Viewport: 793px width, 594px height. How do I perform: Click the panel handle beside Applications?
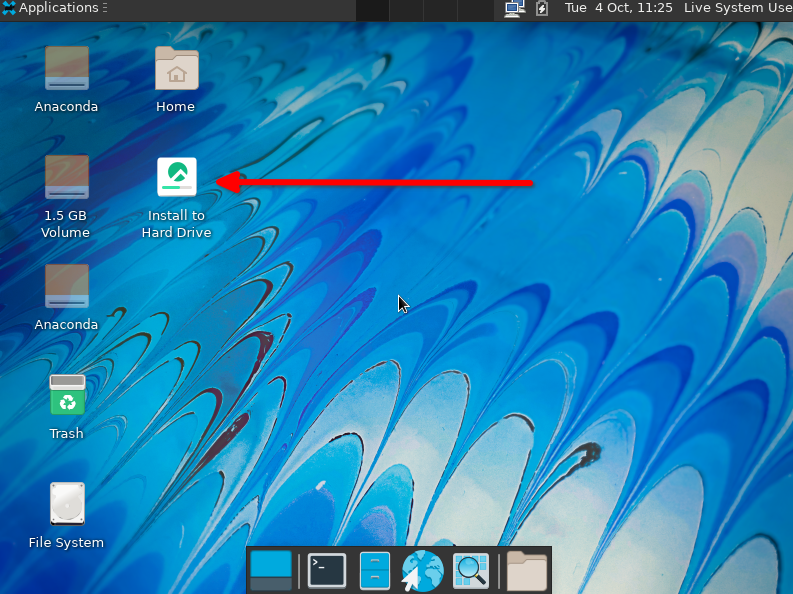pyautogui.click(x=105, y=8)
